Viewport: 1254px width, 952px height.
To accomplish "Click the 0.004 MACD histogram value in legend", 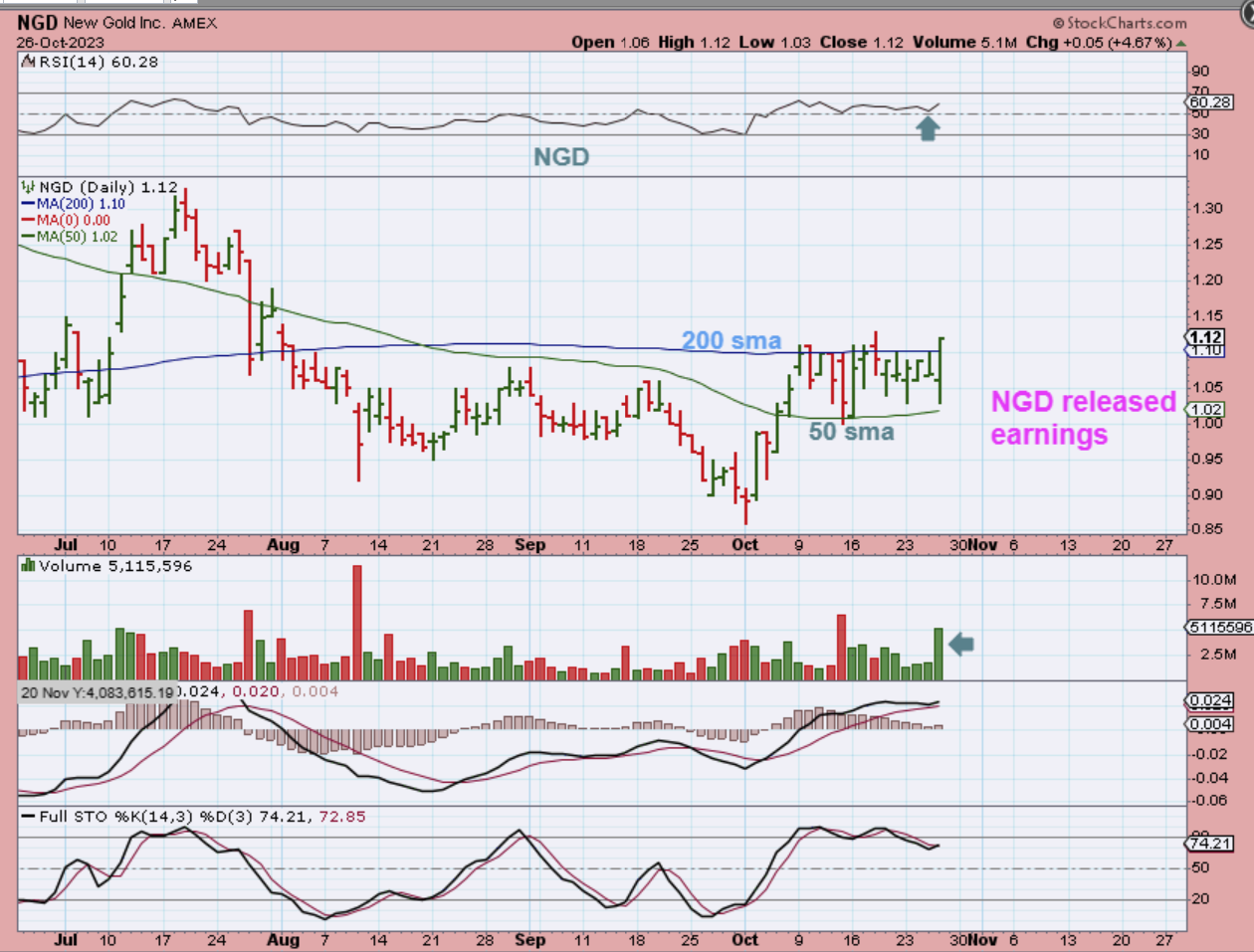I will [x=315, y=691].
